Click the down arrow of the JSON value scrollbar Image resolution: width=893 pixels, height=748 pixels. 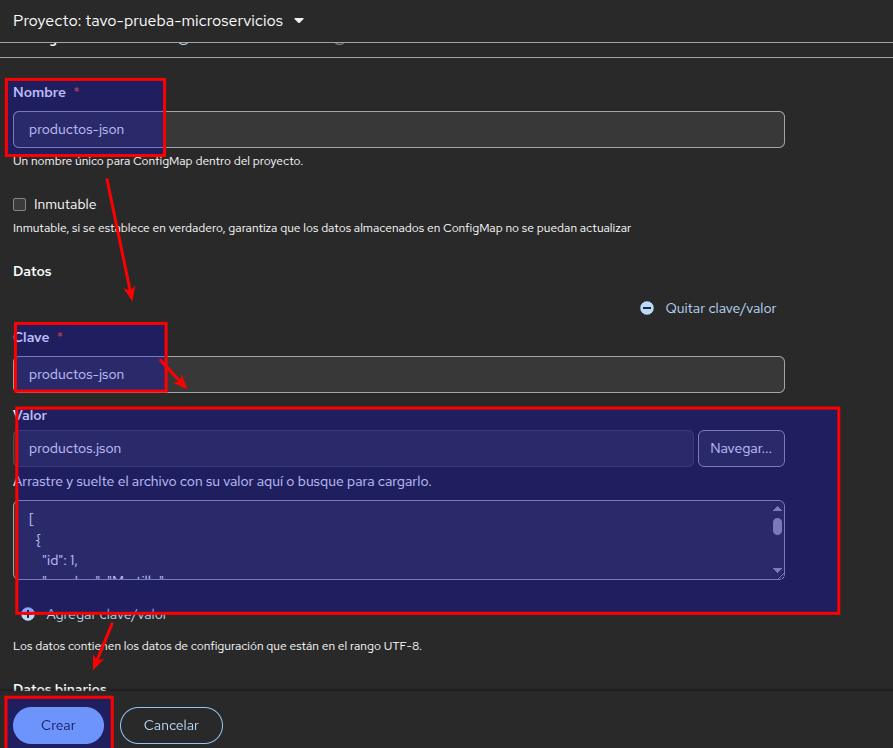click(x=777, y=570)
